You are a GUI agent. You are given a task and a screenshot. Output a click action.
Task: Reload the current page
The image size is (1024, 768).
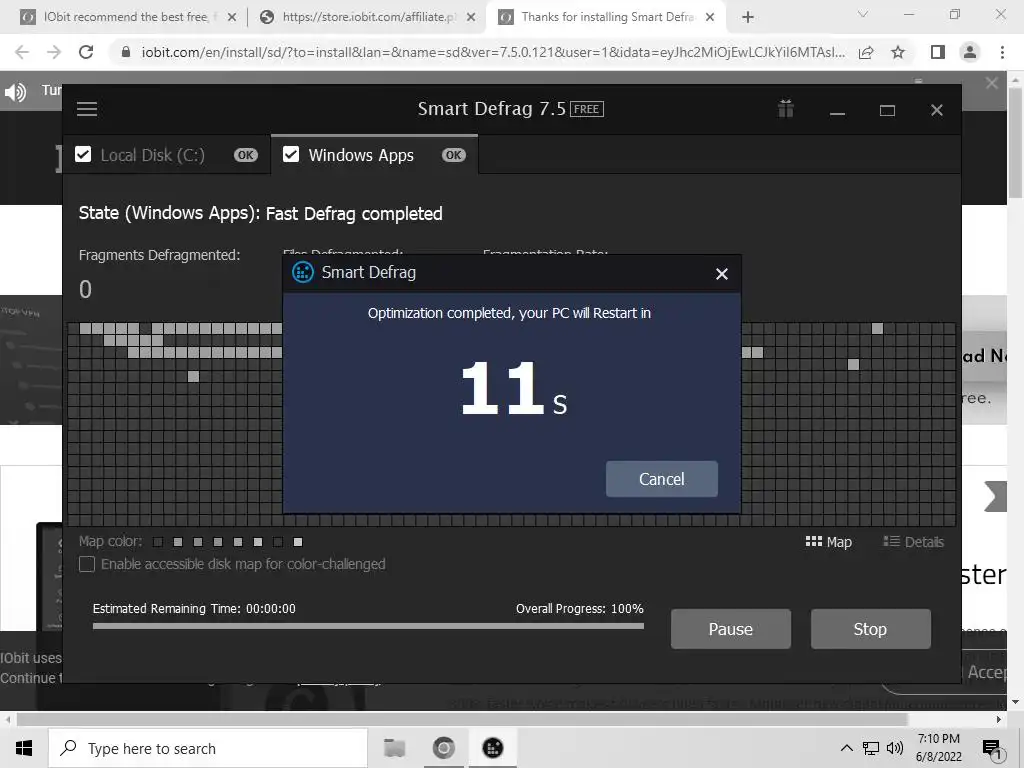pos(86,52)
